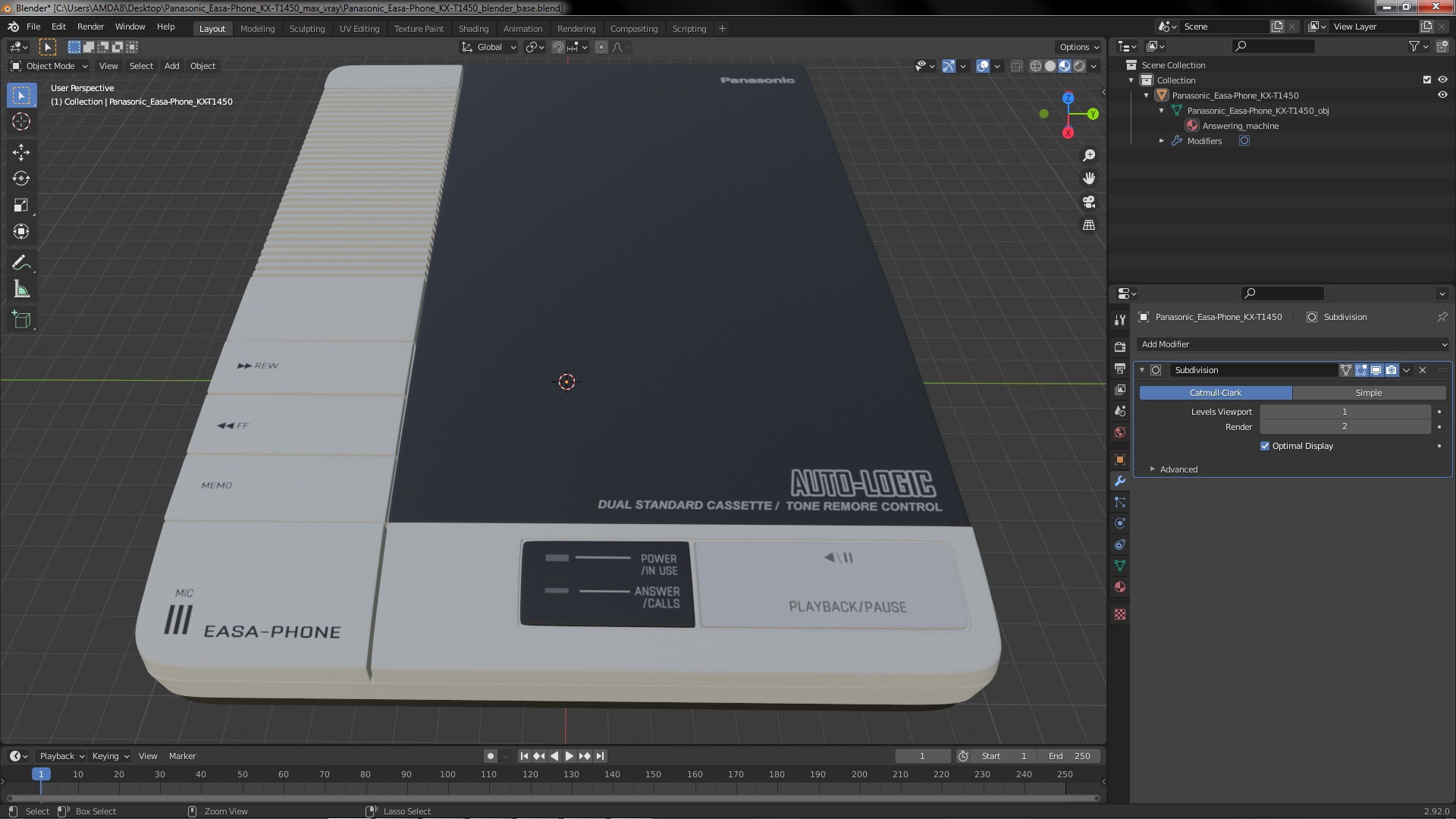Image resolution: width=1456 pixels, height=819 pixels.
Task: Switch to the Shading workspace tab
Action: pos(473,29)
